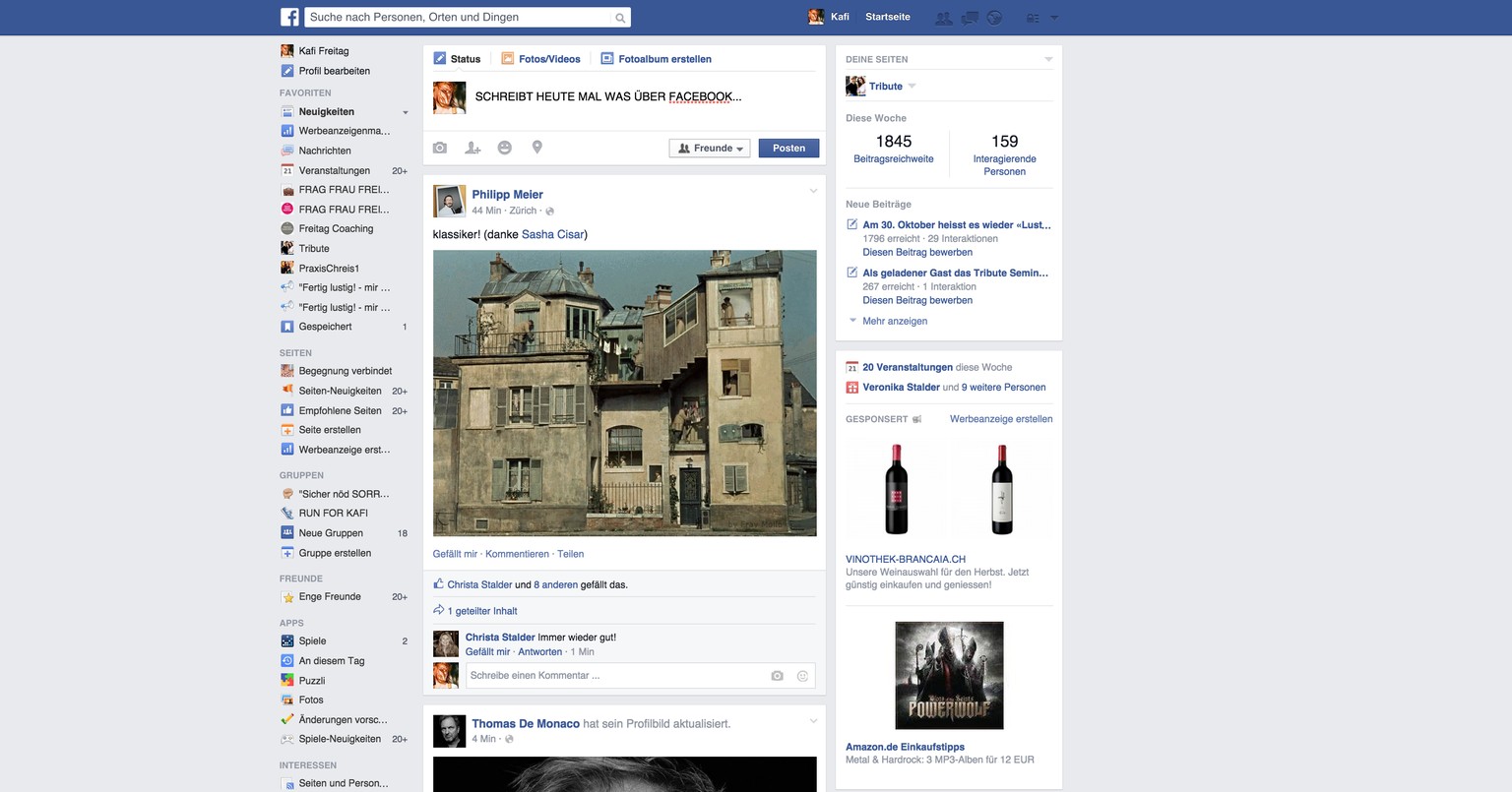The image size is (1512, 792).
Task: Open the old house photo in post
Action: [624, 393]
